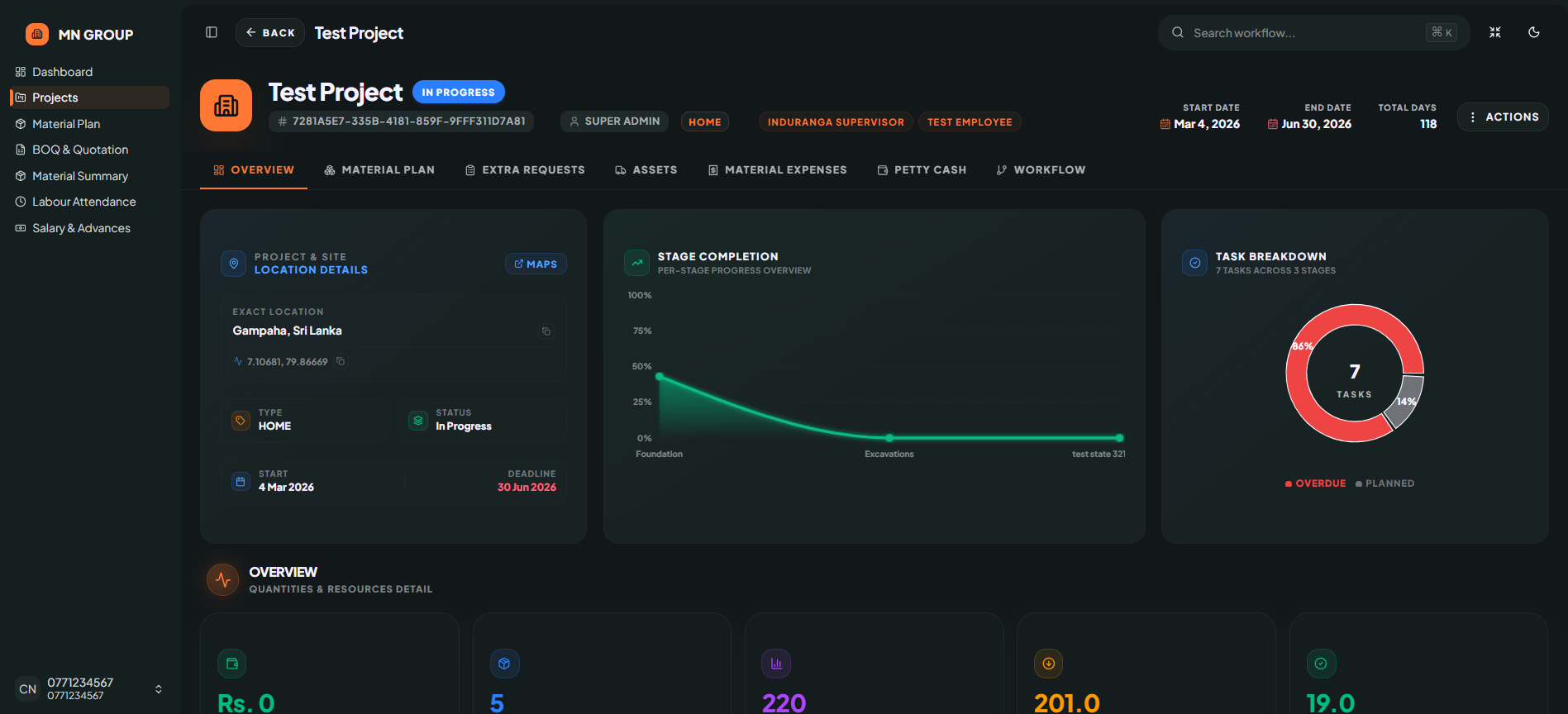Switch to the WORKFLOW tab
The image size is (1568, 714).
coord(1041,169)
